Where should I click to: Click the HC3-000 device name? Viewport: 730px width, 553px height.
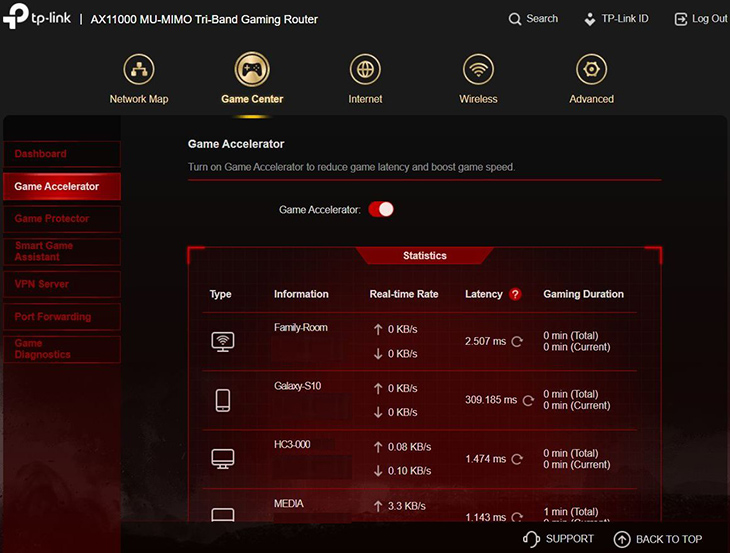(292, 445)
